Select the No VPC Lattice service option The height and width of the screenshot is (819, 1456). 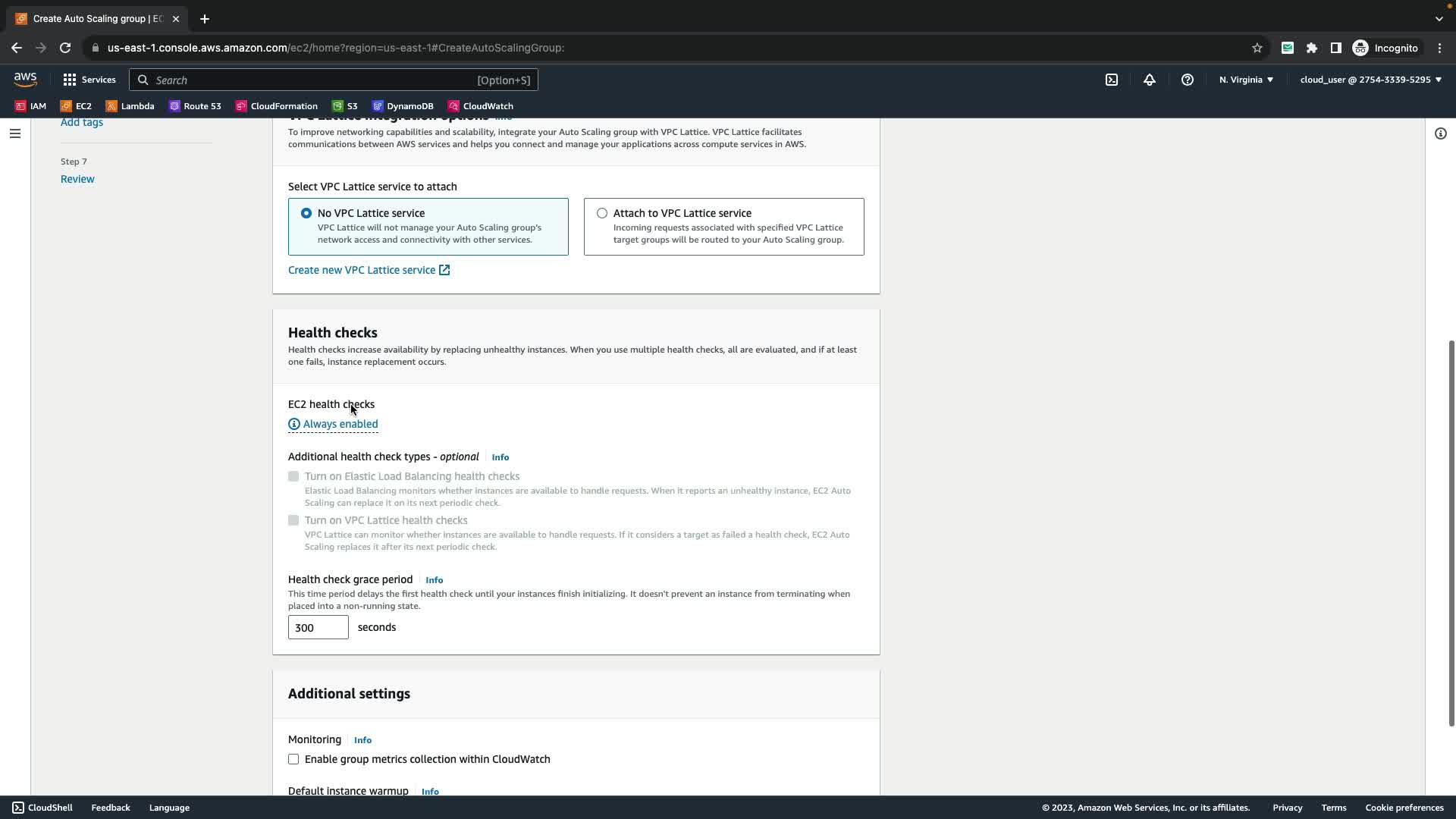[x=306, y=213]
